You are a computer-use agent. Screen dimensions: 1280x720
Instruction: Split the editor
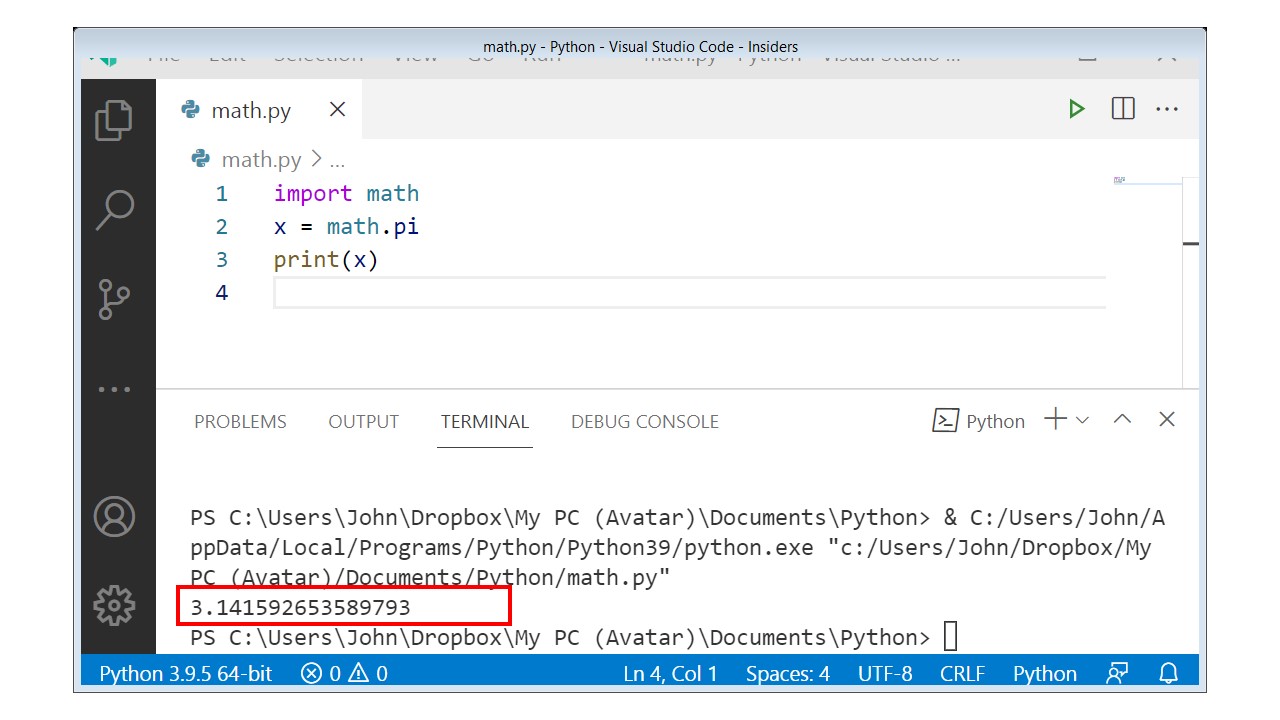tap(1122, 108)
